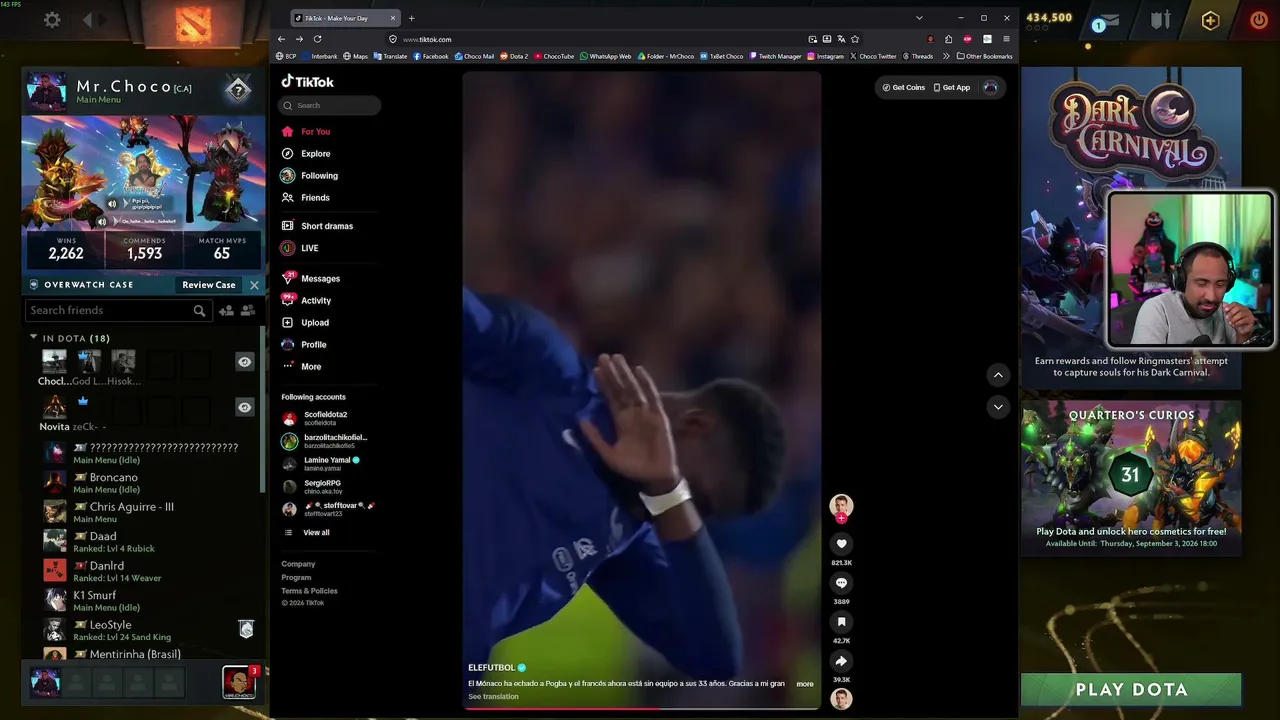1280x720 pixels.
Task: Open the TikTok video comments
Action: [x=841, y=583]
